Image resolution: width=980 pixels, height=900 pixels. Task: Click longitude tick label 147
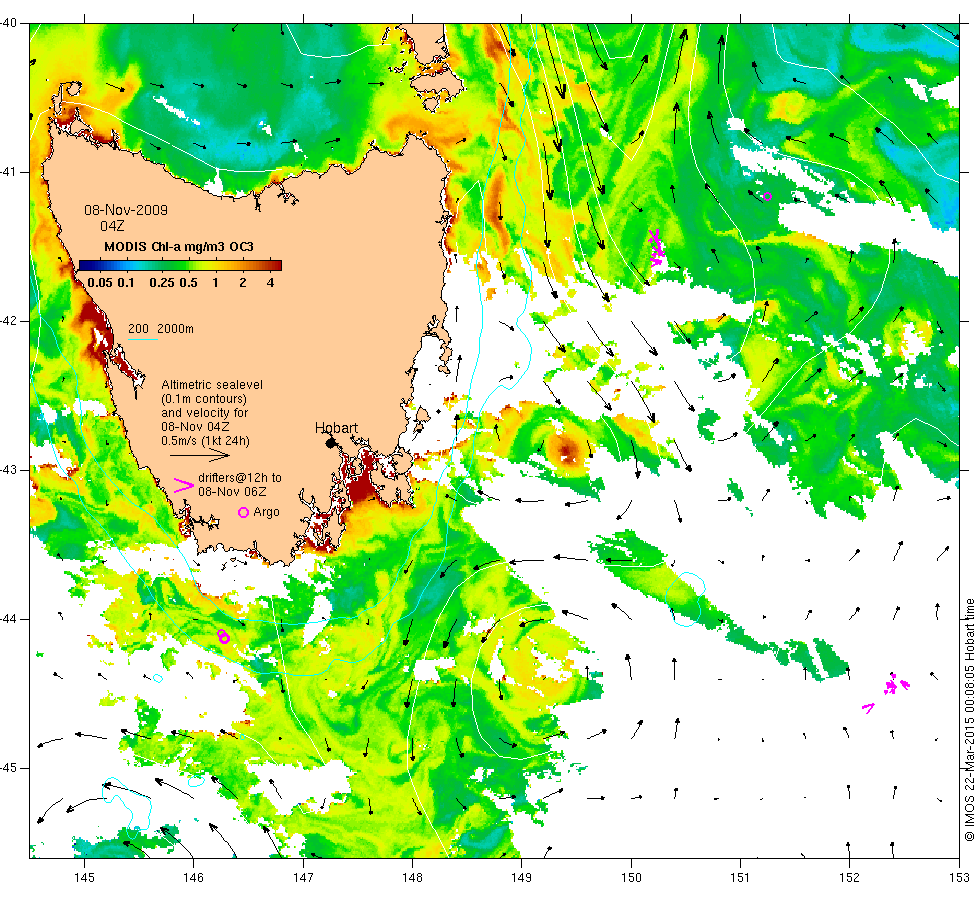click(x=303, y=877)
